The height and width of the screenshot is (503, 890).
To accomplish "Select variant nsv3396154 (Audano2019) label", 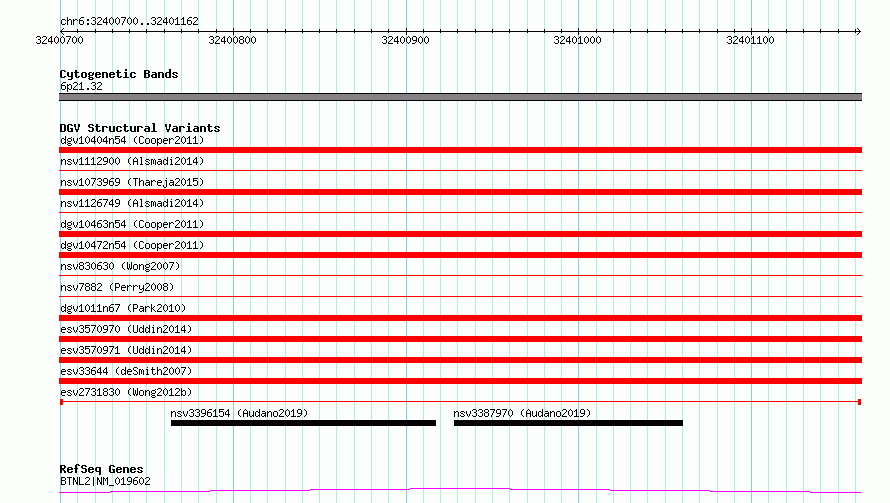I will point(239,413).
